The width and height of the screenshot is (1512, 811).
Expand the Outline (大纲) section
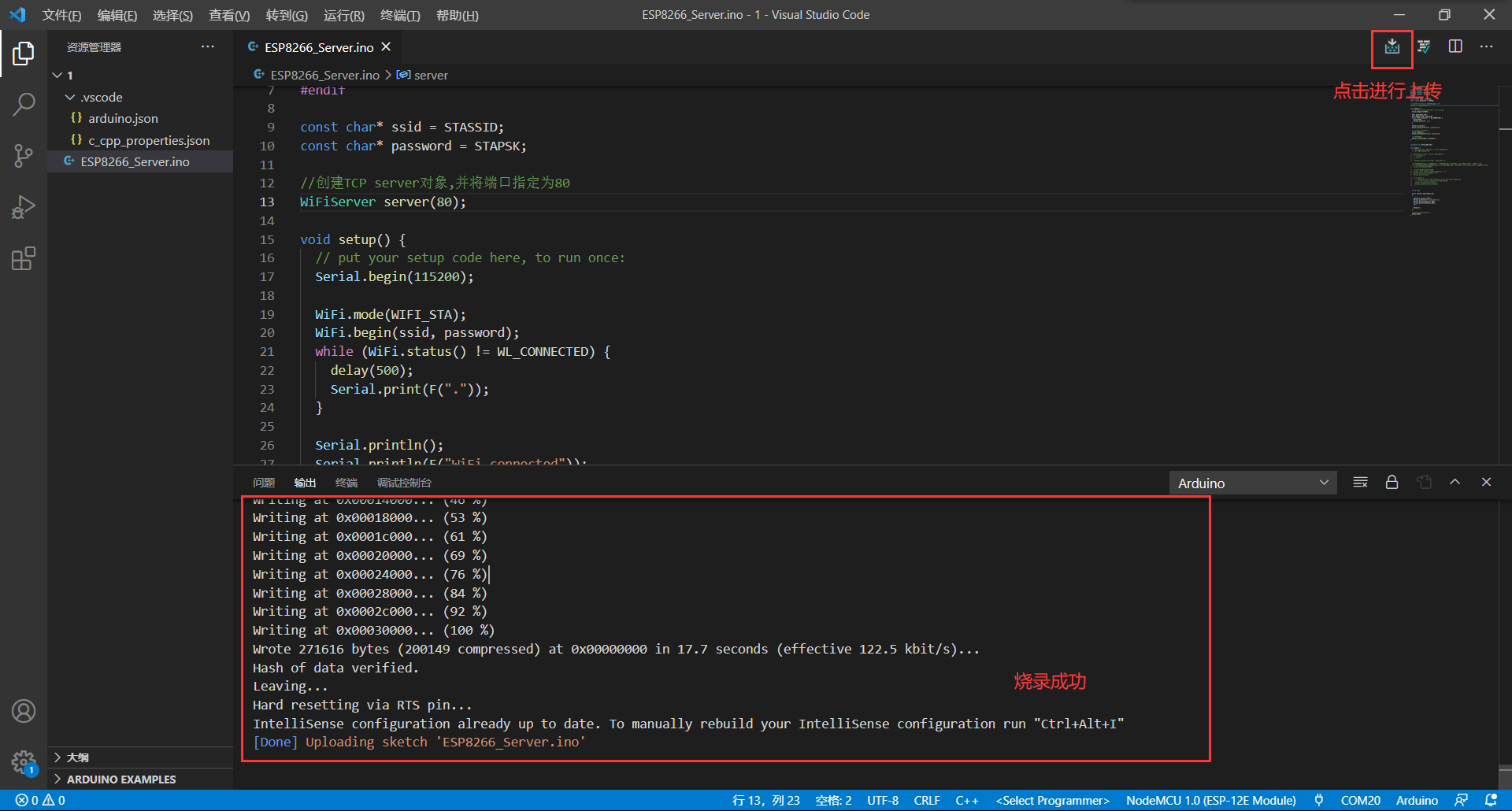[x=140, y=757]
